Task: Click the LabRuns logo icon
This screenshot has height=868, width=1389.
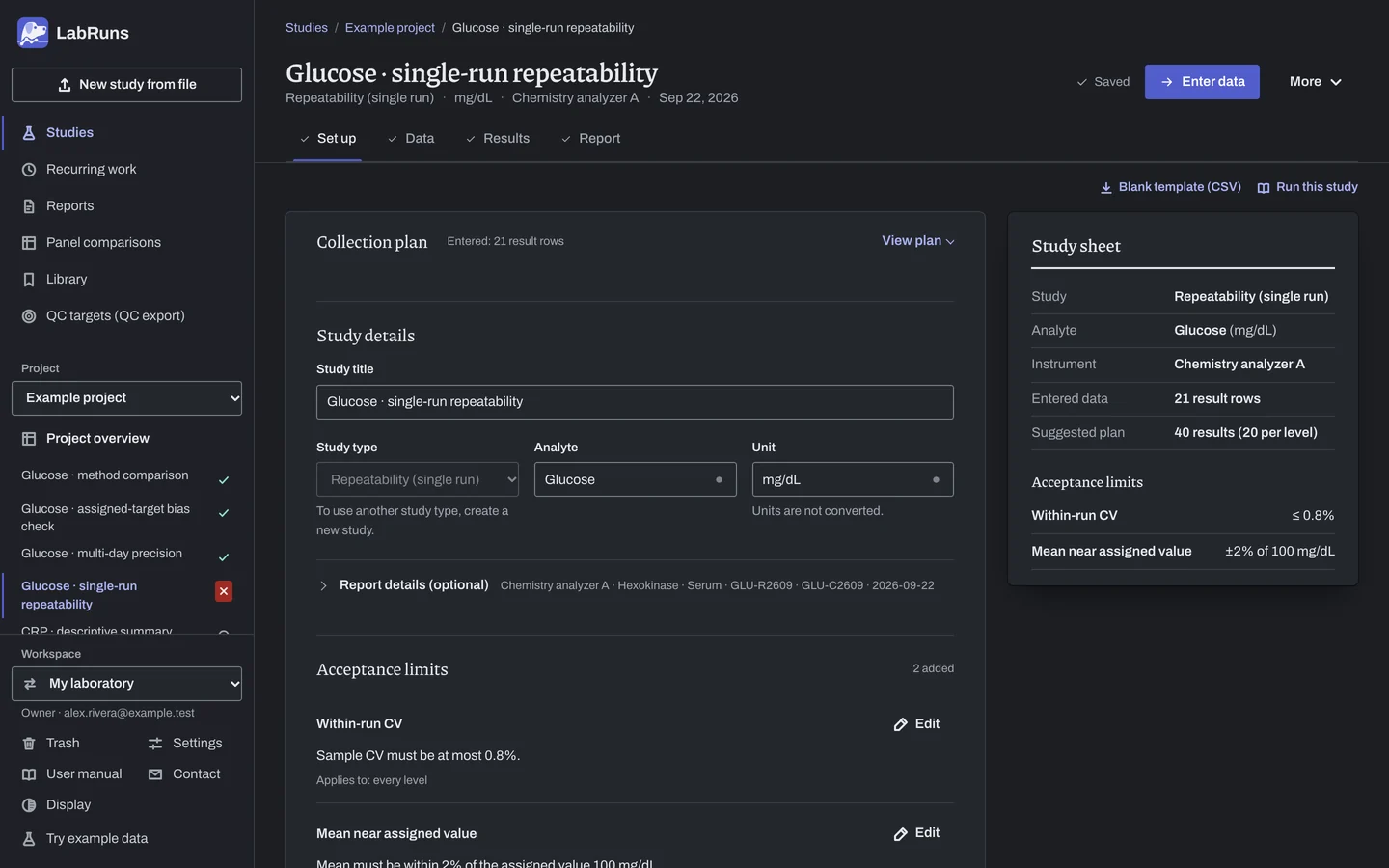Action: (x=33, y=33)
